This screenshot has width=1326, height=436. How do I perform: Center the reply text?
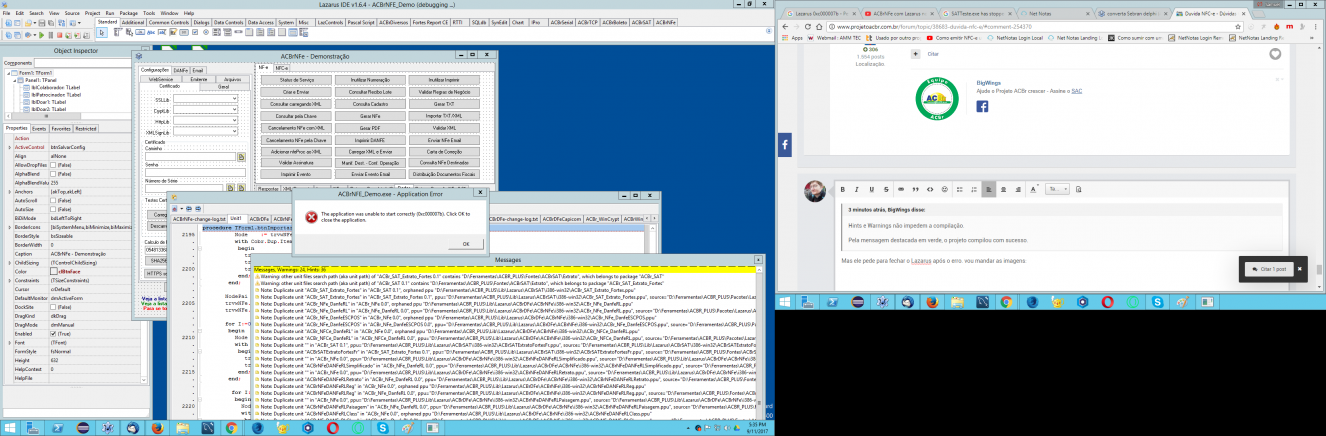(x=1003, y=189)
